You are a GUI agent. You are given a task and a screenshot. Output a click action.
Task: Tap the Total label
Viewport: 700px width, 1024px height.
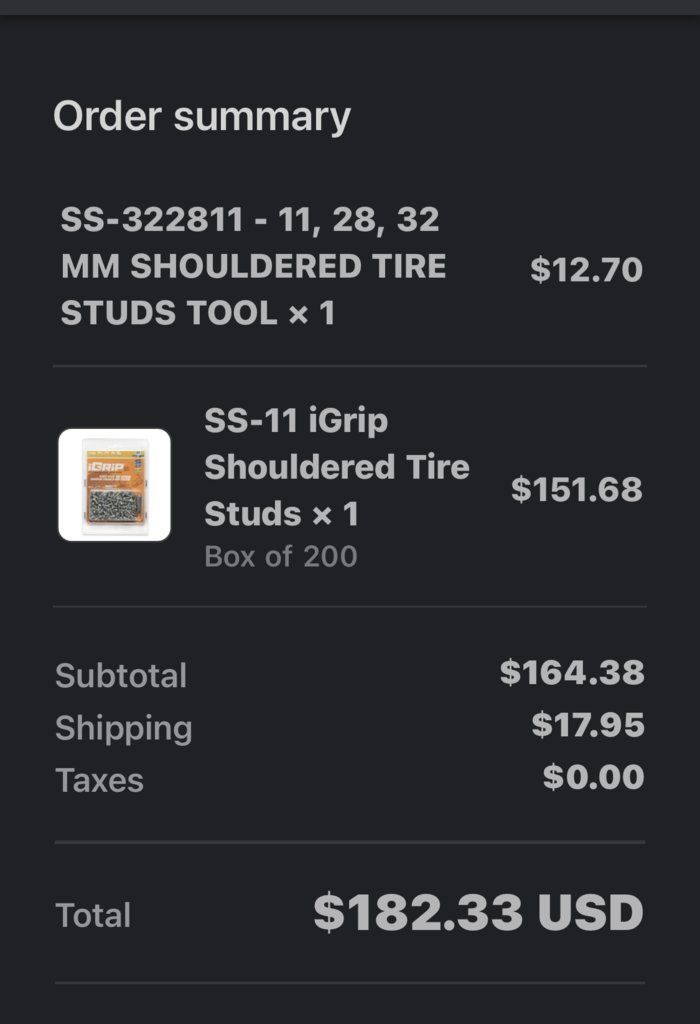pyautogui.click(x=93, y=915)
